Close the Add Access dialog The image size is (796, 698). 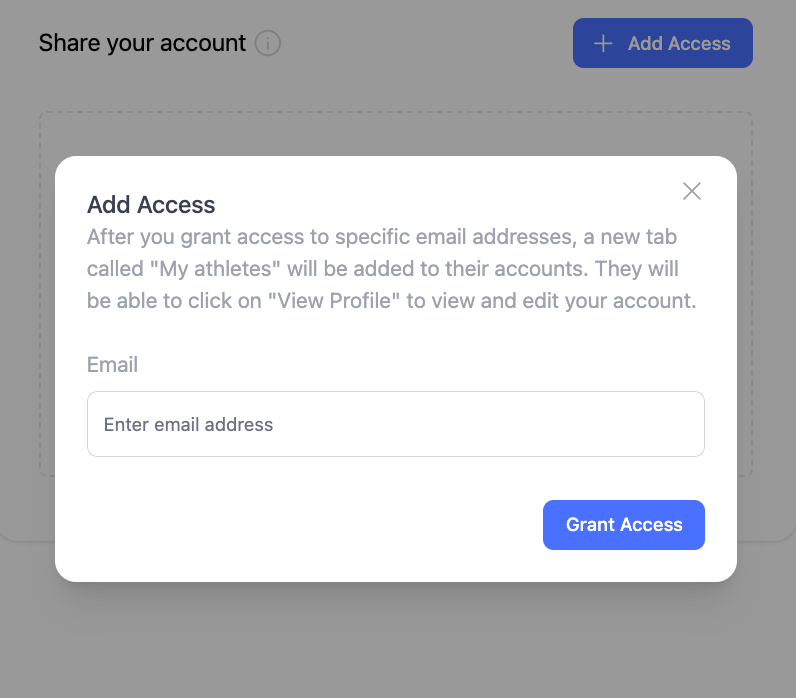692,191
